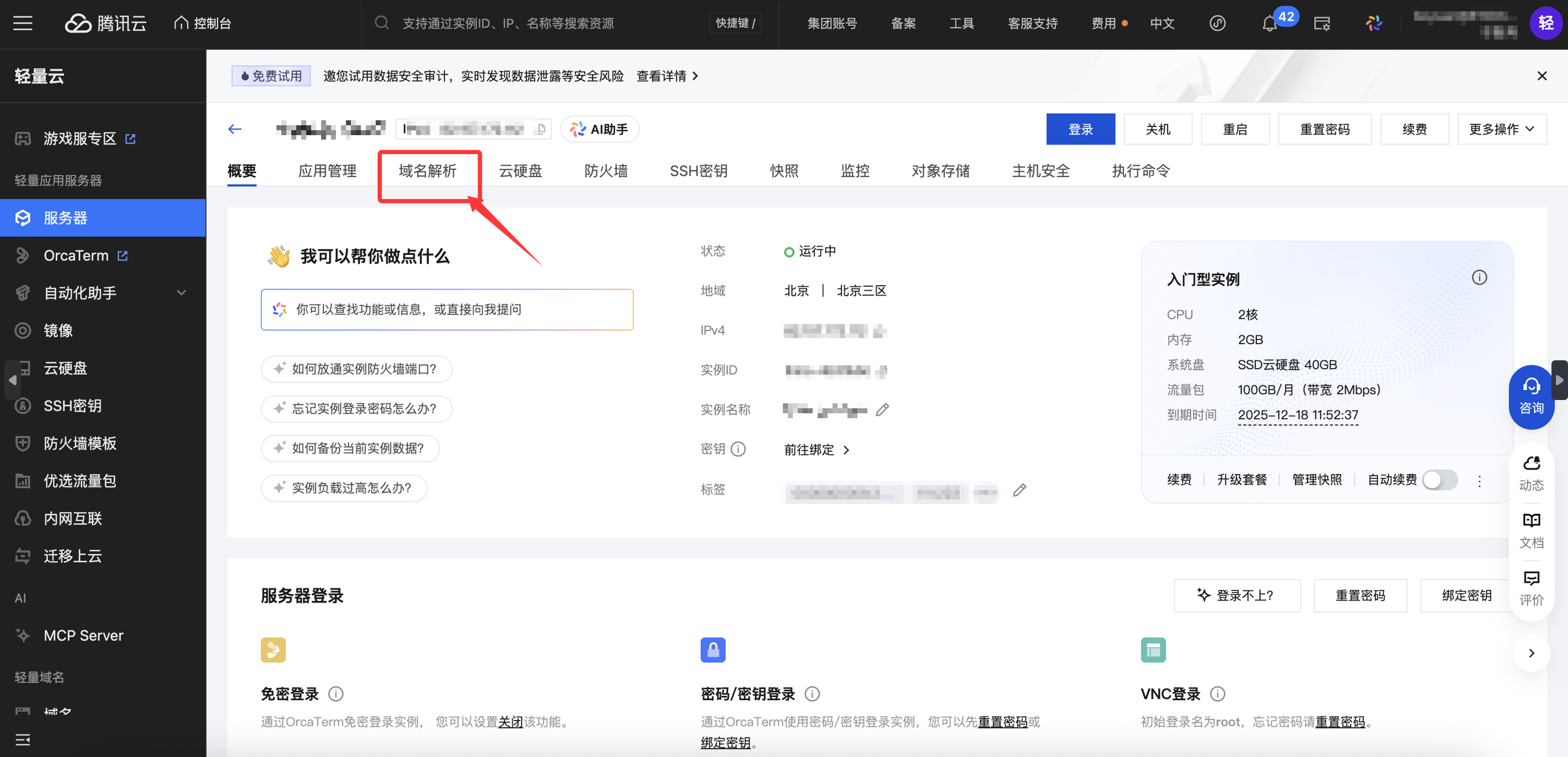Toggle the 自动续费 switch
This screenshot has width=1568, height=757.
pyautogui.click(x=1439, y=479)
